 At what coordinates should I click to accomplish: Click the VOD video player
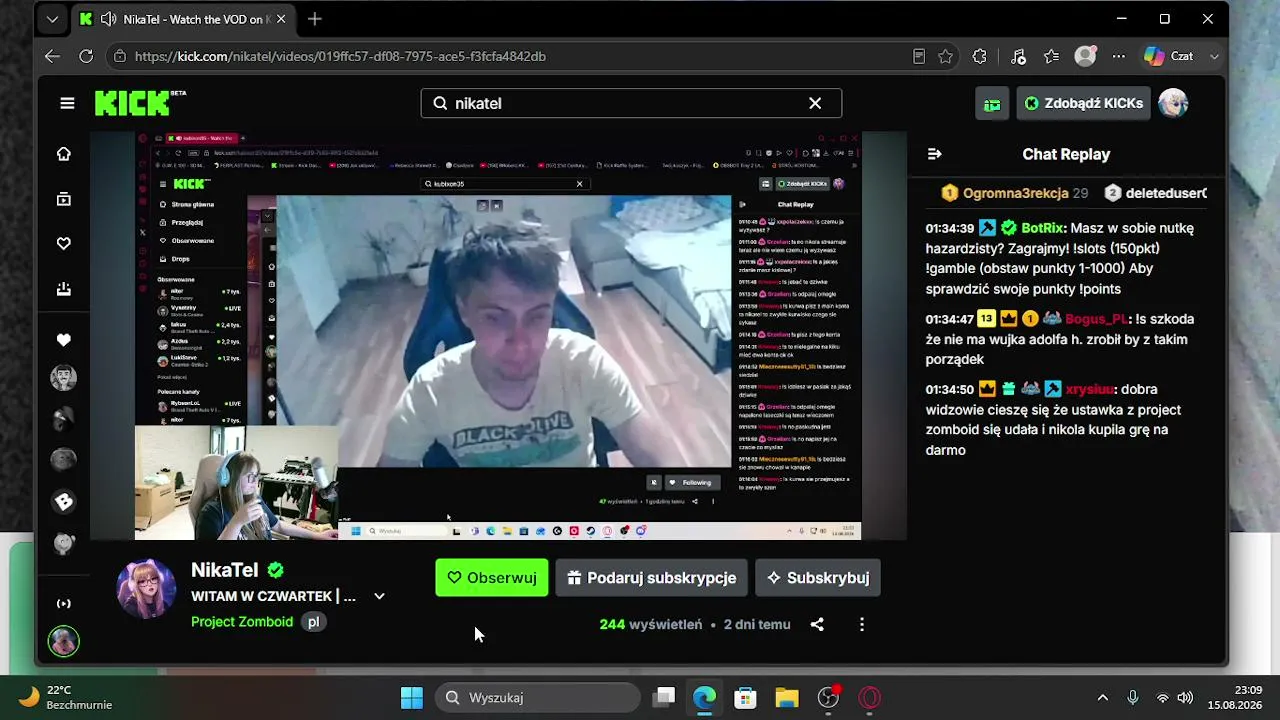[498, 335]
